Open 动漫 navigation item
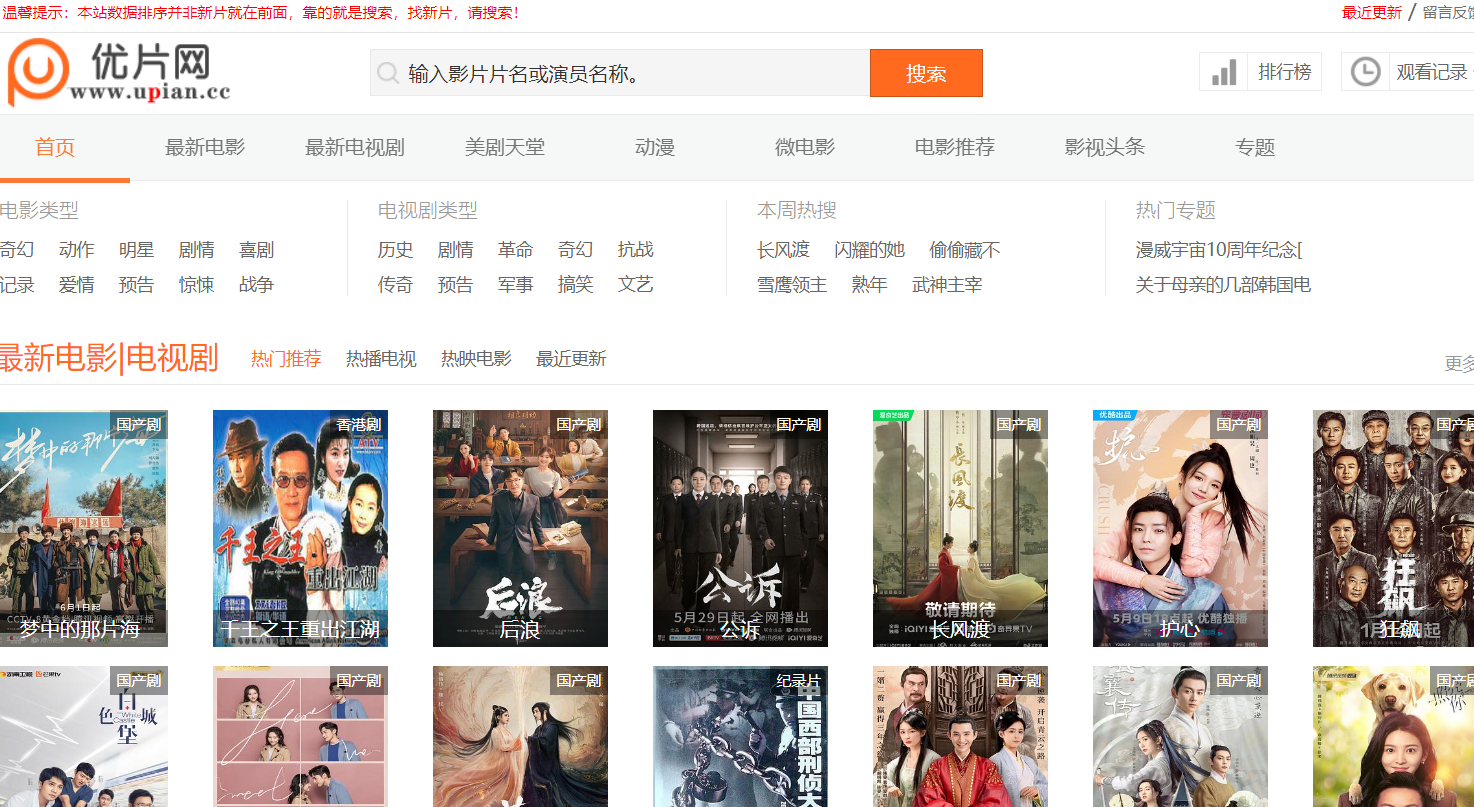The height and width of the screenshot is (807, 1474). [655, 147]
